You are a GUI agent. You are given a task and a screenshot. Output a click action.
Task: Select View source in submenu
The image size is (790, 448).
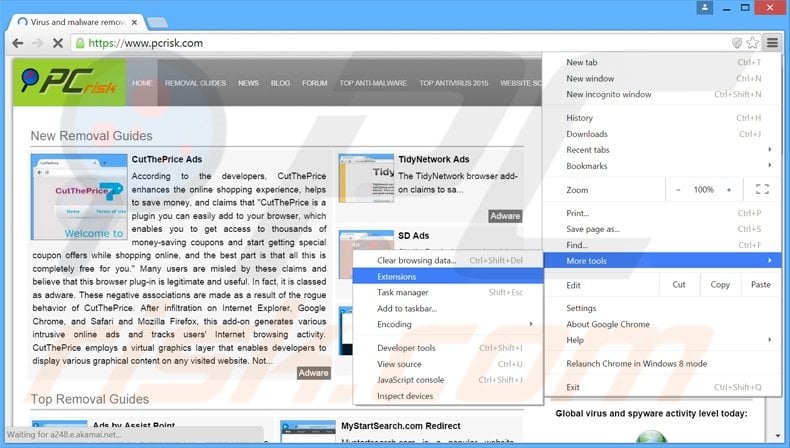pyautogui.click(x=448, y=364)
